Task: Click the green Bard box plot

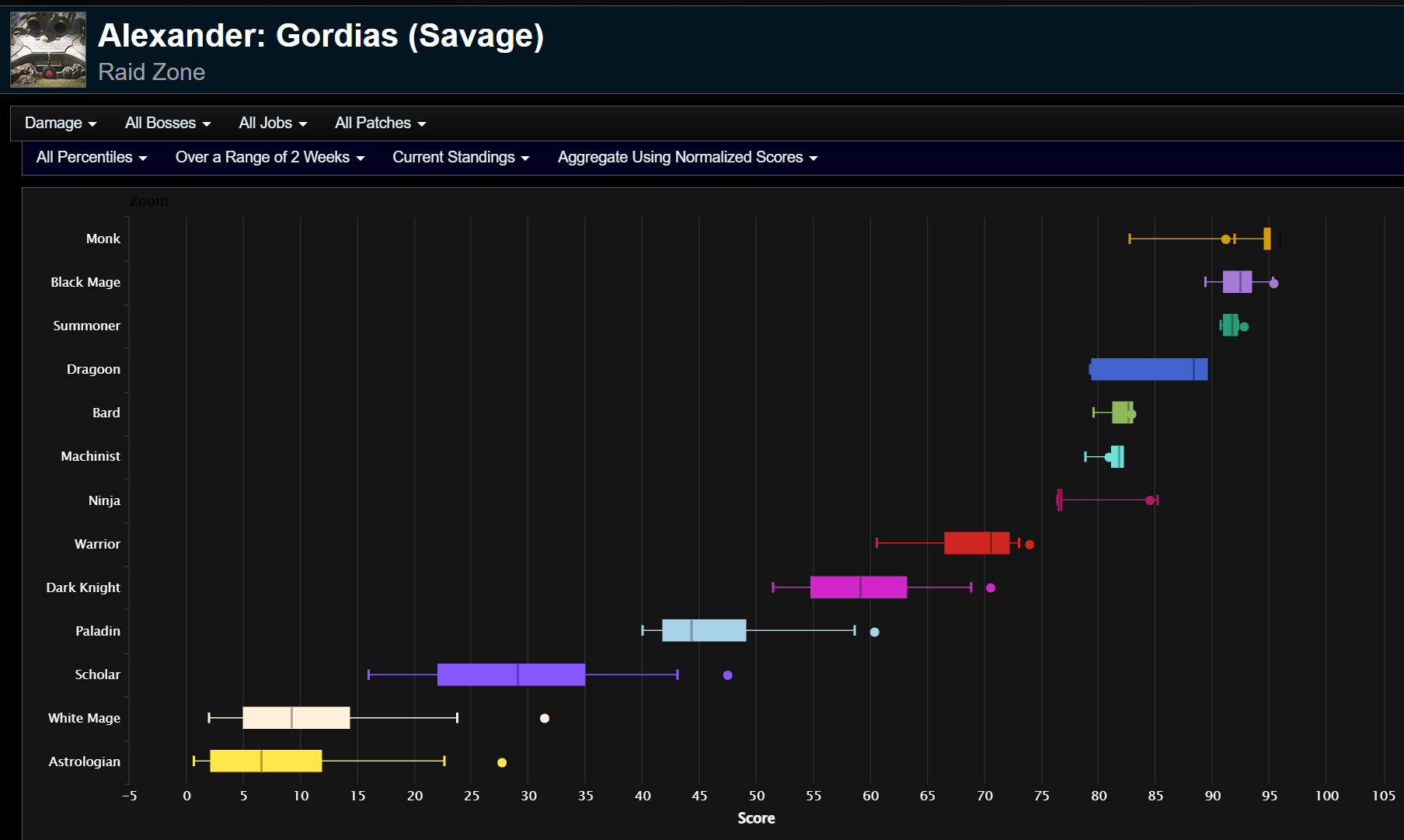Action: [1122, 413]
